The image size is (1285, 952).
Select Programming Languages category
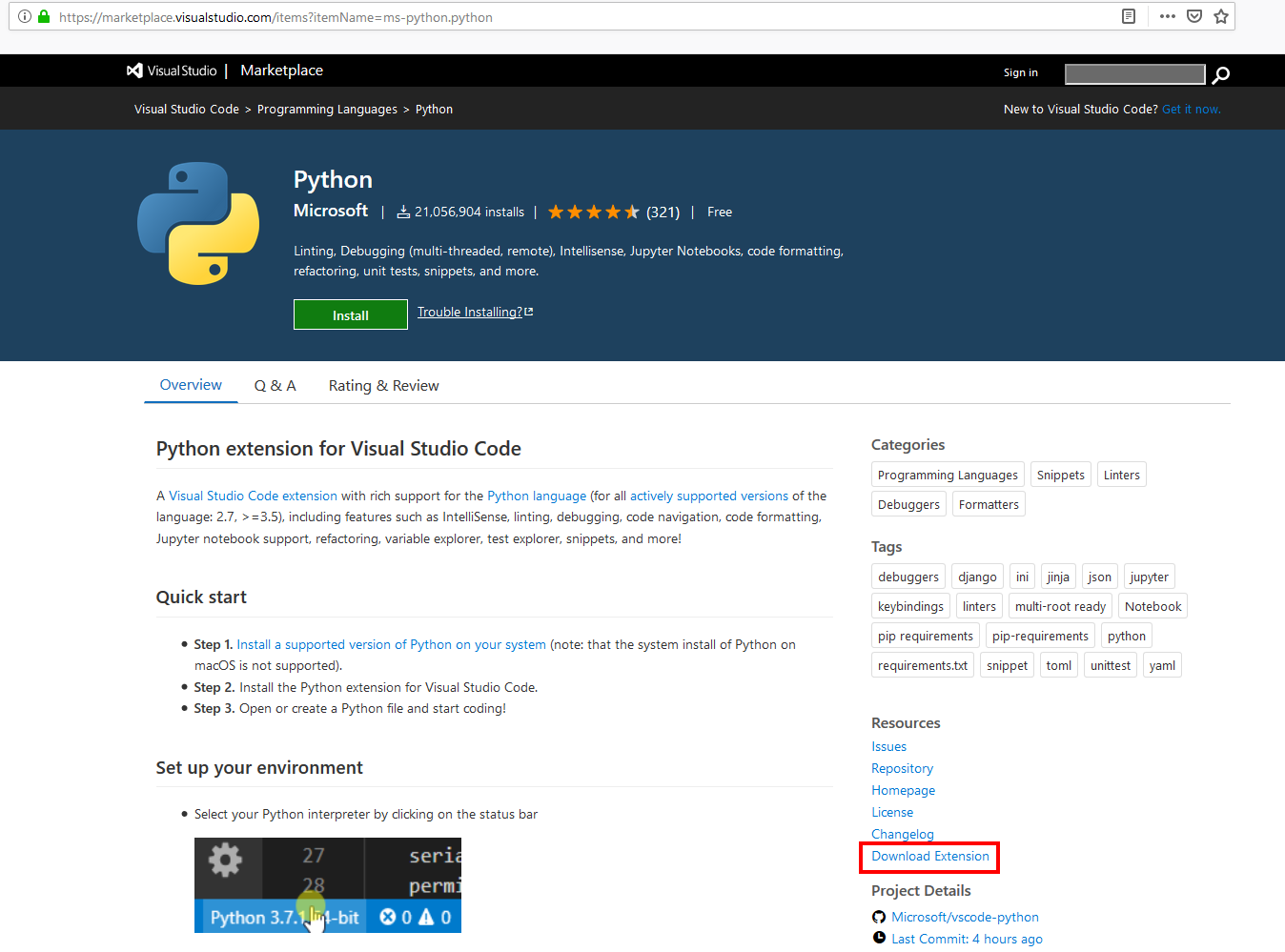tap(948, 475)
